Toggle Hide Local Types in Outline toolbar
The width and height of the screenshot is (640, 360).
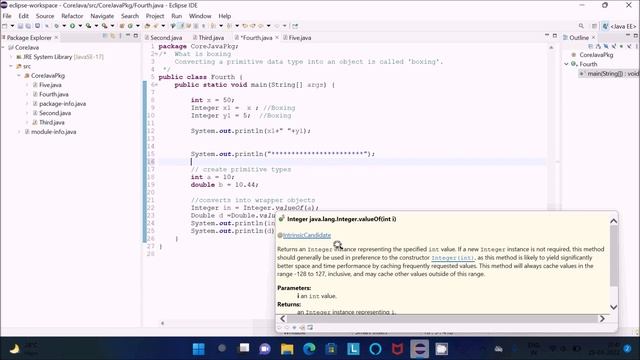(x=629, y=46)
